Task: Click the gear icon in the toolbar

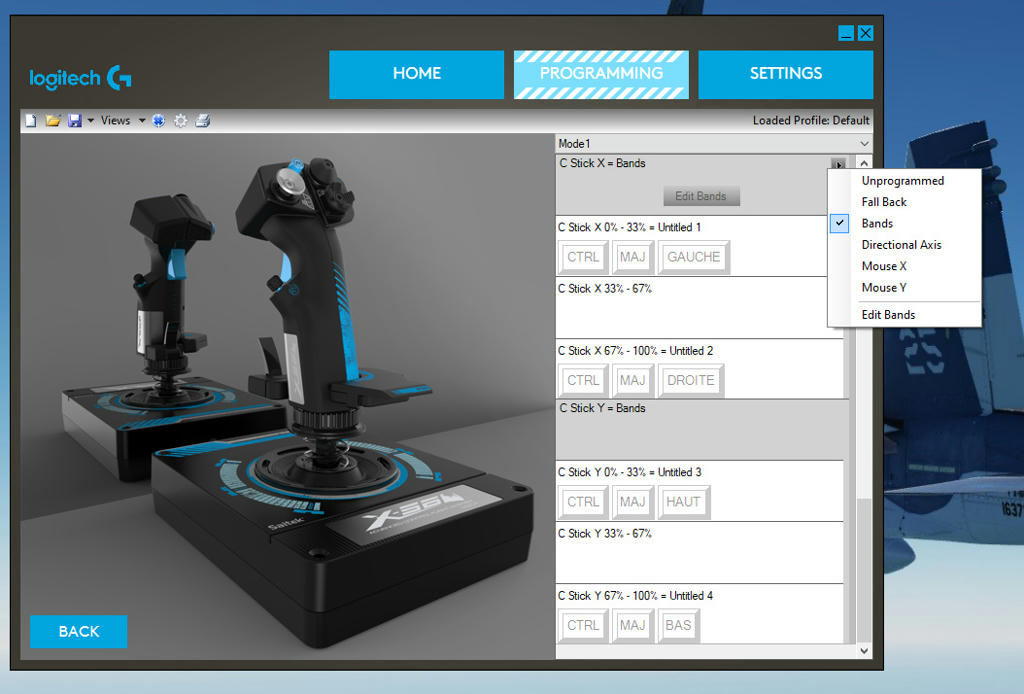Action: [x=181, y=121]
